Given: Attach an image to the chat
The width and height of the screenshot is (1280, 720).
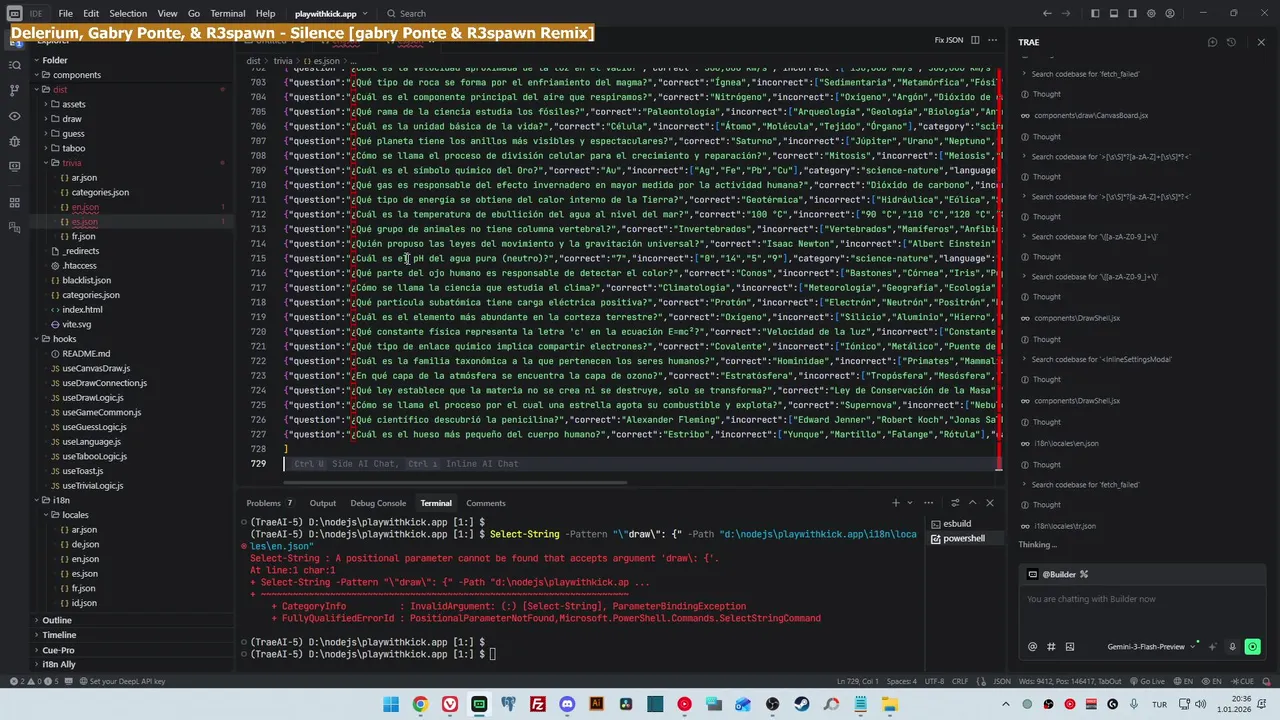Looking at the screenshot, I should [x=1069, y=647].
